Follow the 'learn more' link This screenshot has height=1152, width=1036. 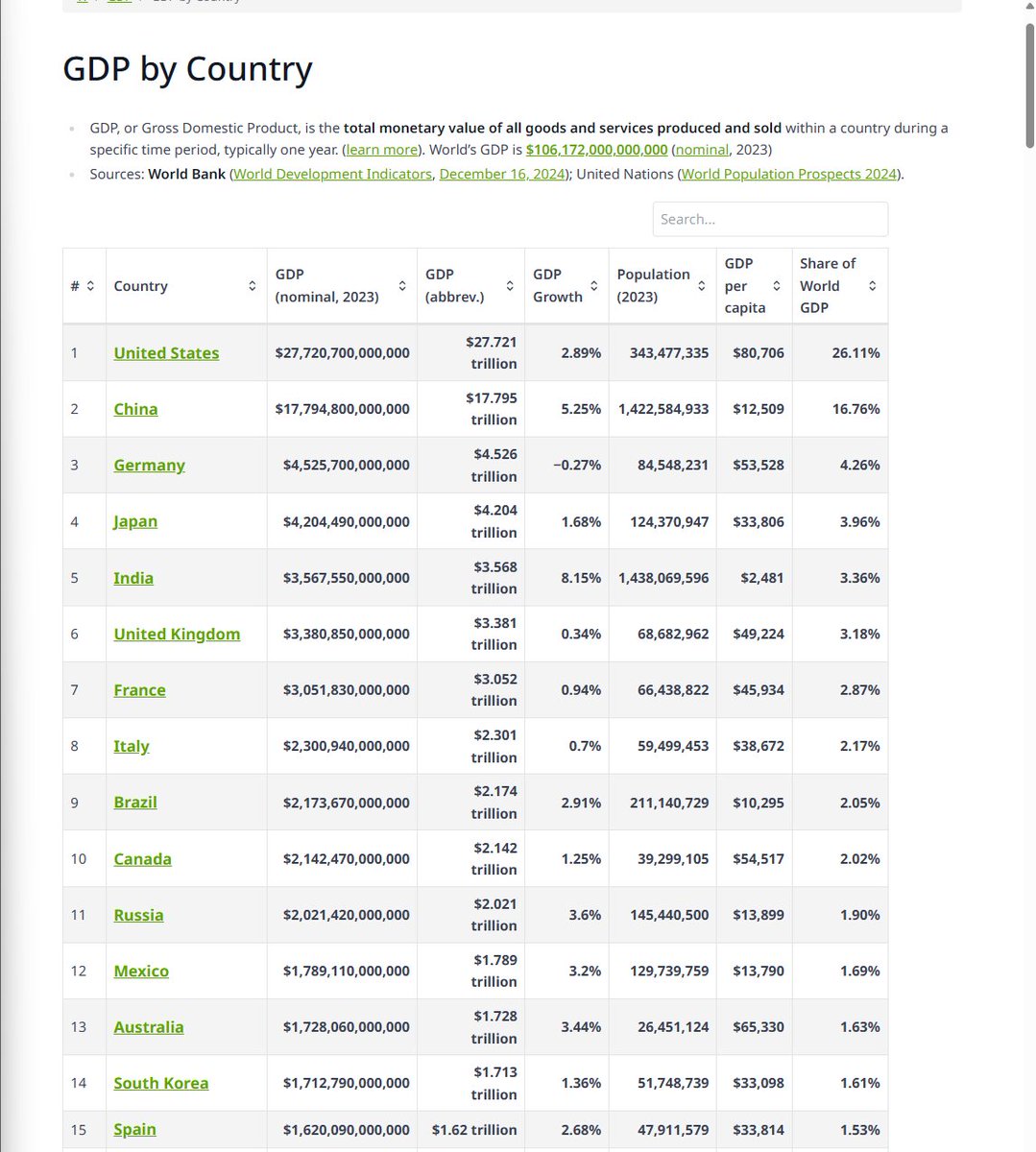(x=382, y=150)
